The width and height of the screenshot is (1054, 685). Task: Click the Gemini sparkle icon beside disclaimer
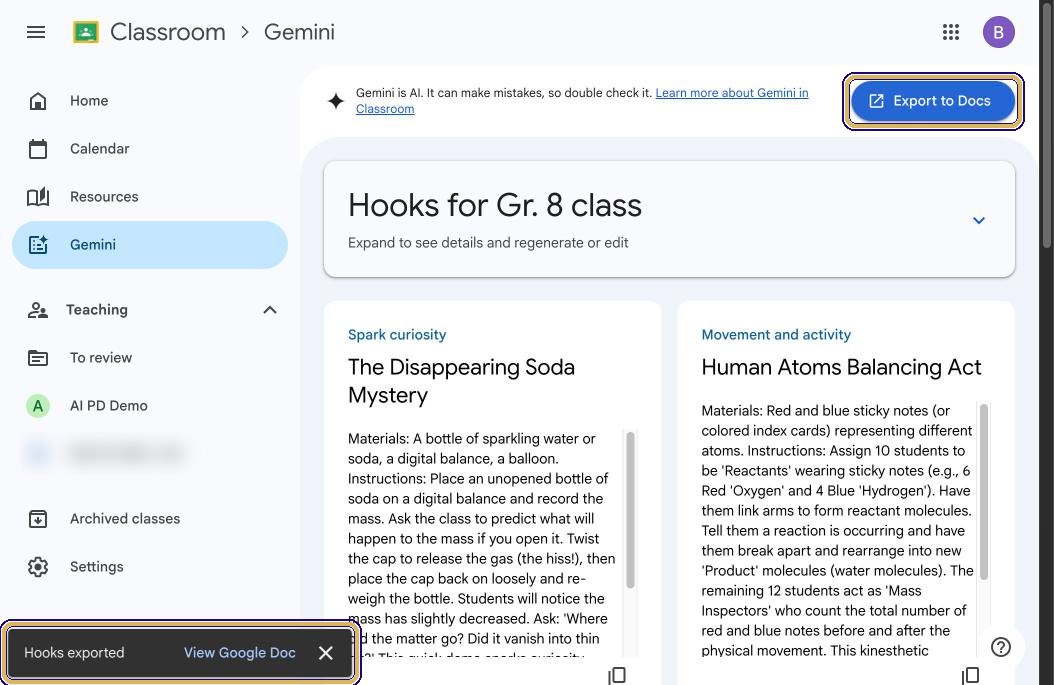[x=336, y=102]
